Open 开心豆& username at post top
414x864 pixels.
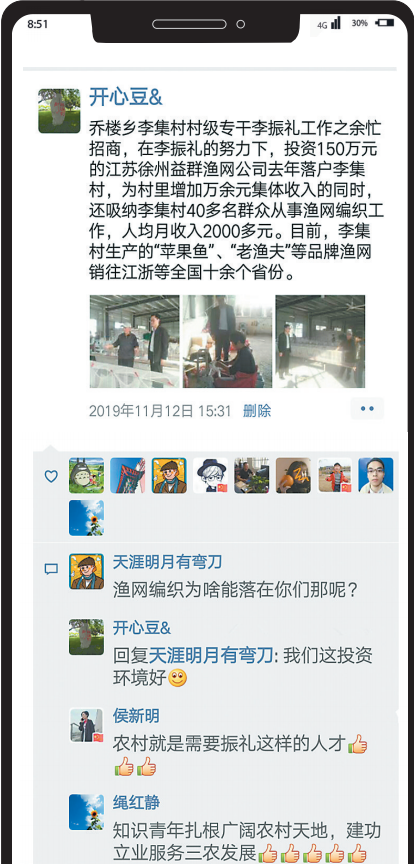126,97
